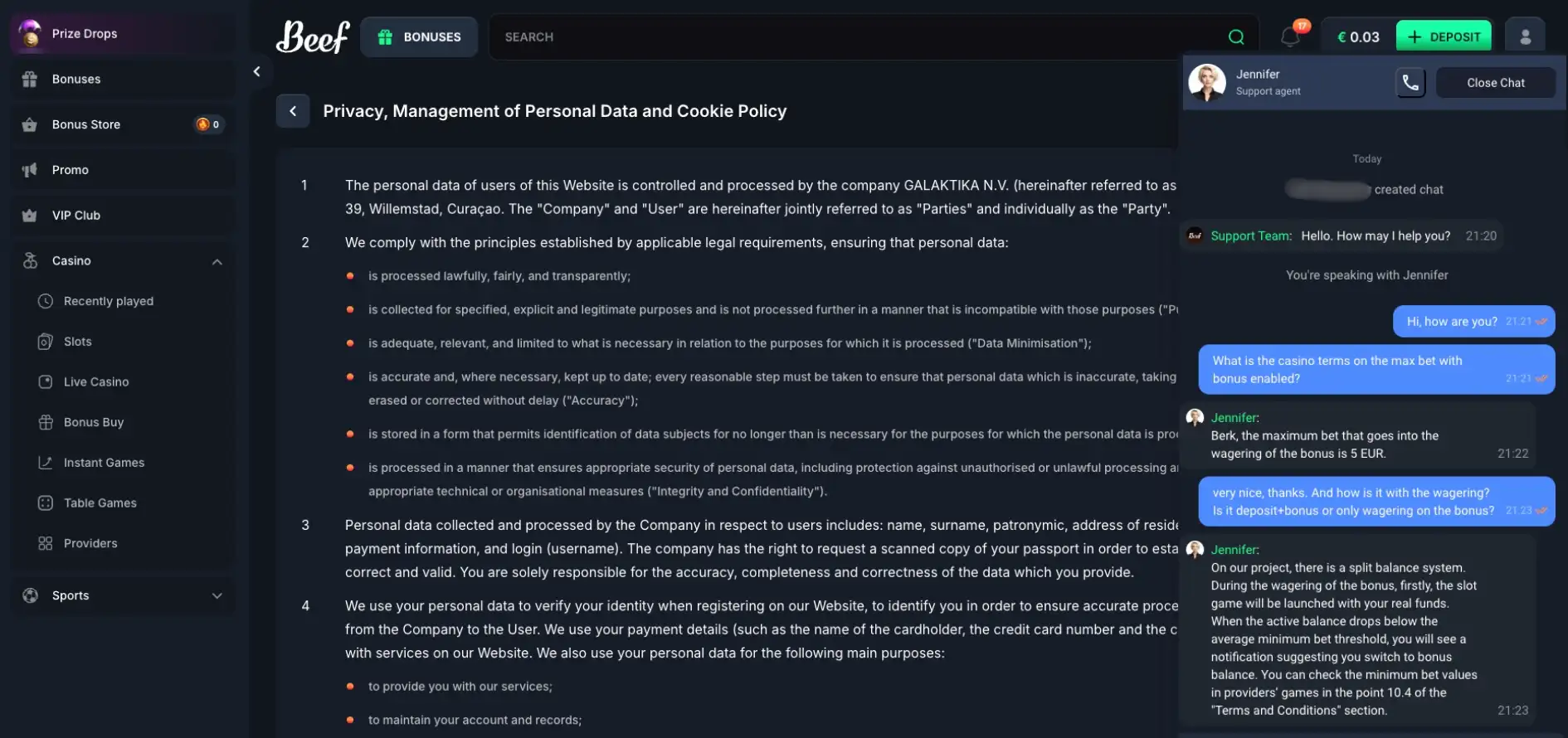Click the phone call icon in chat
The image size is (1568, 738).
(1410, 82)
